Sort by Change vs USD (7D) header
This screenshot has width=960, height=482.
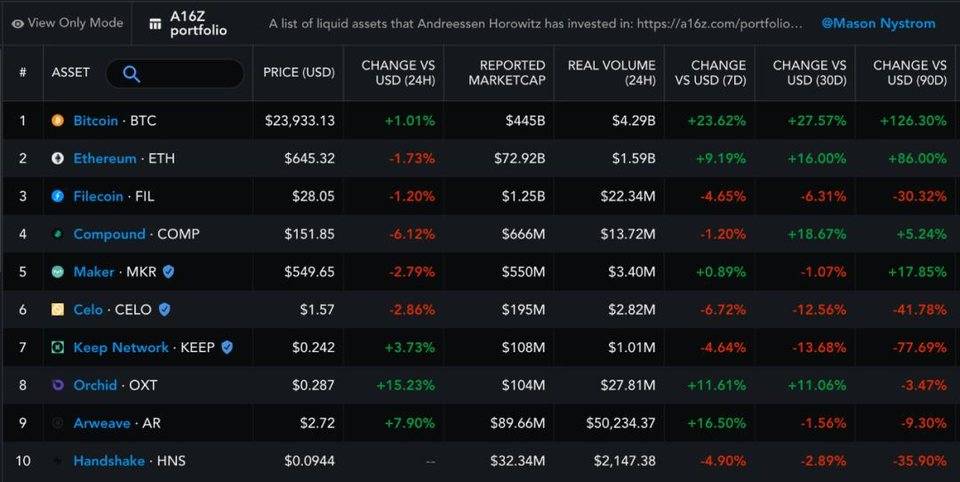tap(710, 72)
